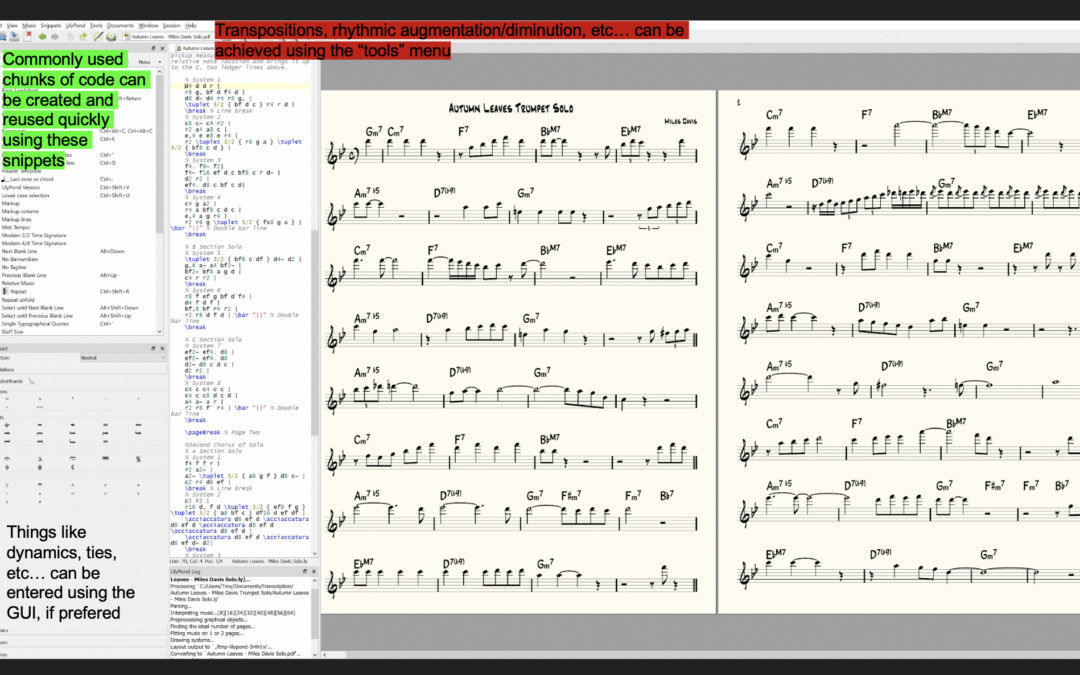Select the 'LilyPond Version' snippet
The height and width of the screenshot is (675, 1080).
(21, 187)
